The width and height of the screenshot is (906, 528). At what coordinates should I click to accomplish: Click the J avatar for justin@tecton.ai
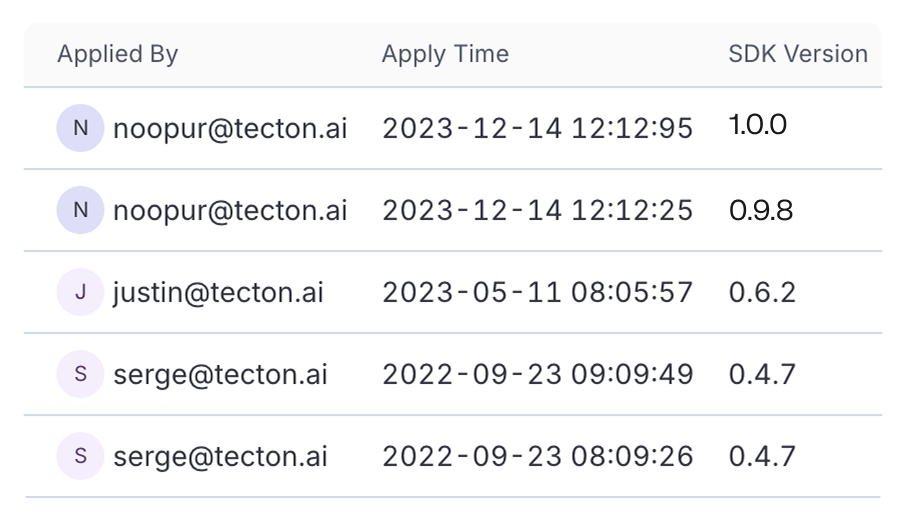tap(81, 293)
